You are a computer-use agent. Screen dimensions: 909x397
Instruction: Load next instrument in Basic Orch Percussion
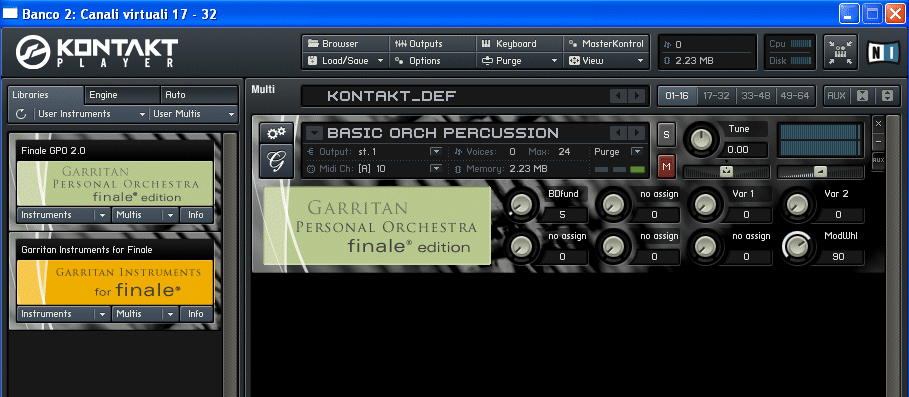(x=636, y=133)
